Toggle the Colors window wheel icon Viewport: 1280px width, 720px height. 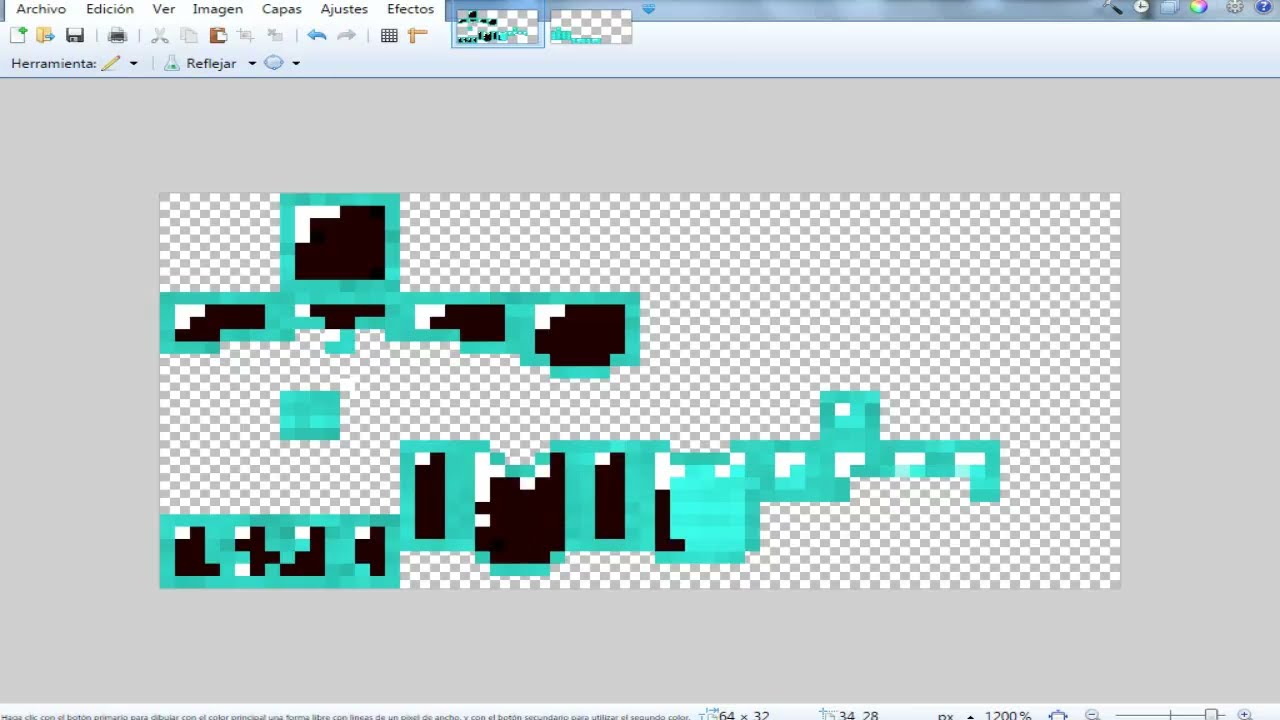click(x=1199, y=8)
